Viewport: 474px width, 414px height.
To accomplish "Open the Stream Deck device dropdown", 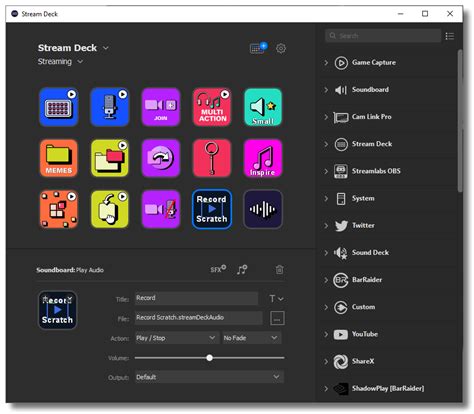I will pos(106,48).
